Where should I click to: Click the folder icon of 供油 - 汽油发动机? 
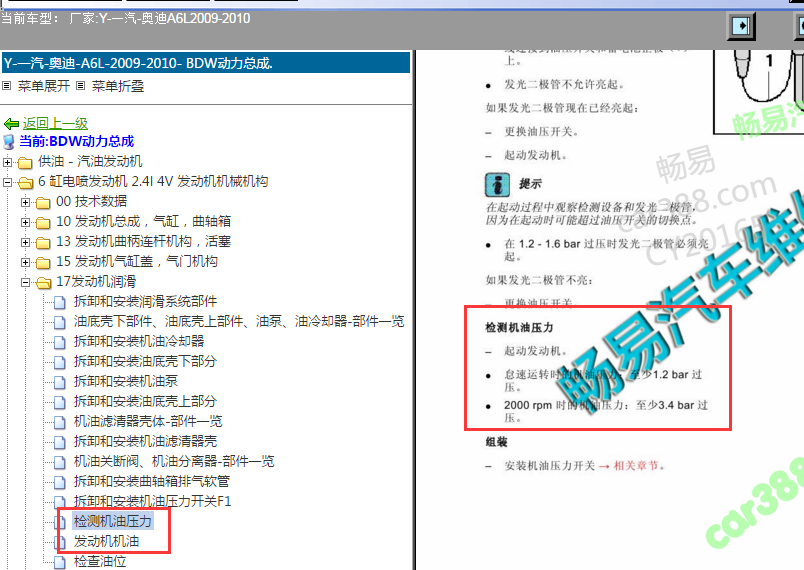pyautogui.click(x=25, y=162)
